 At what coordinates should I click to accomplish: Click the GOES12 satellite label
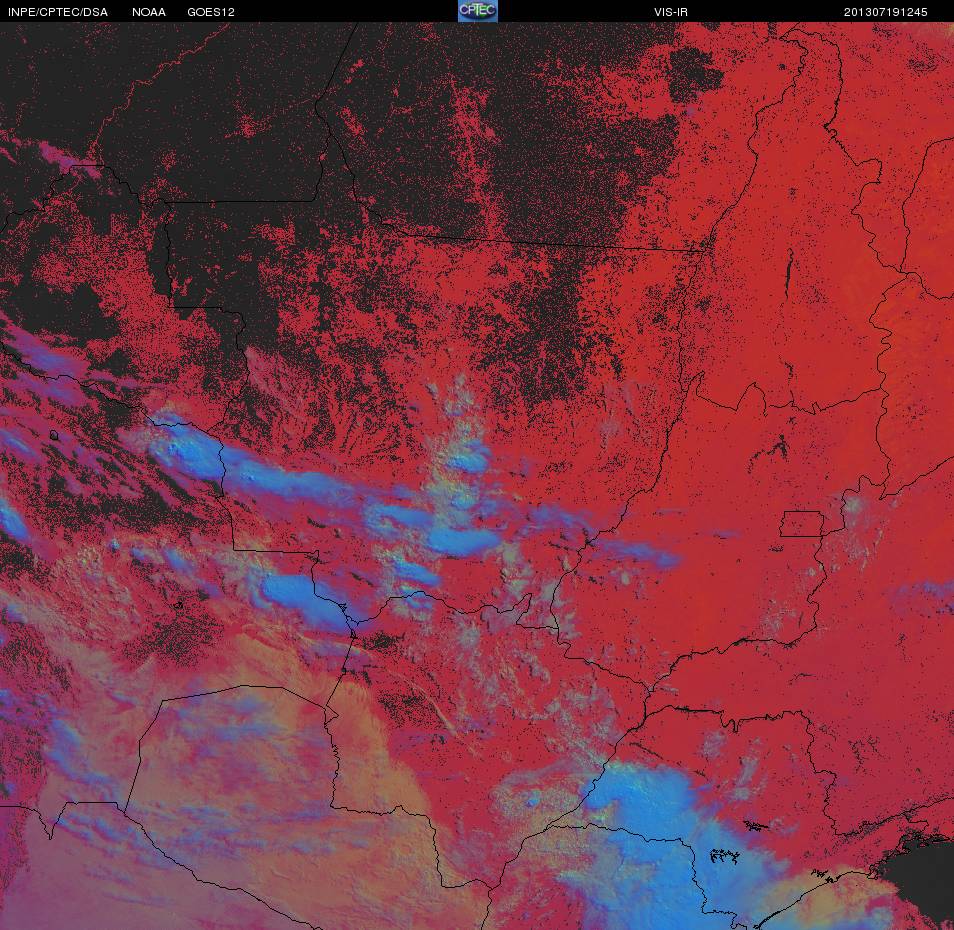pyautogui.click(x=211, y=12)
